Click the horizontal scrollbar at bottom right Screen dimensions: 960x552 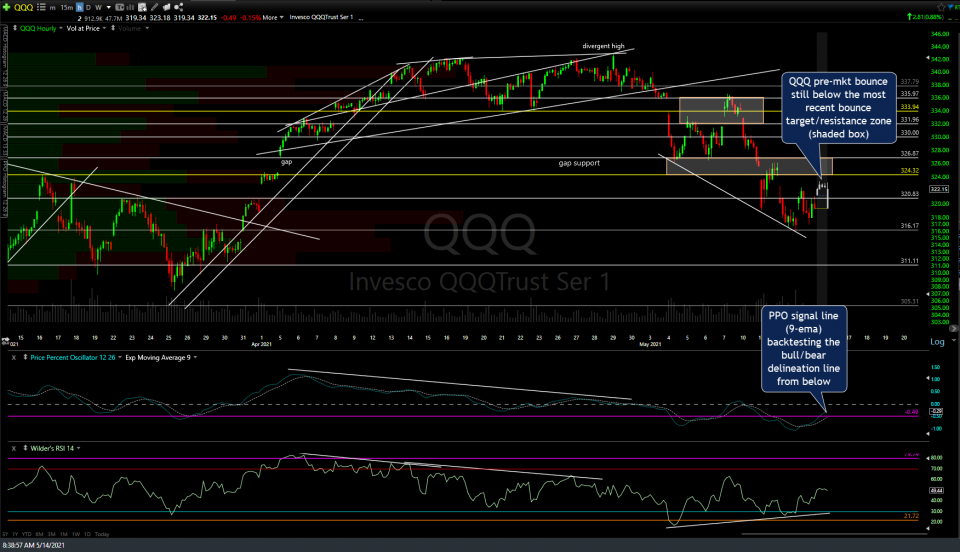(833, 534)
